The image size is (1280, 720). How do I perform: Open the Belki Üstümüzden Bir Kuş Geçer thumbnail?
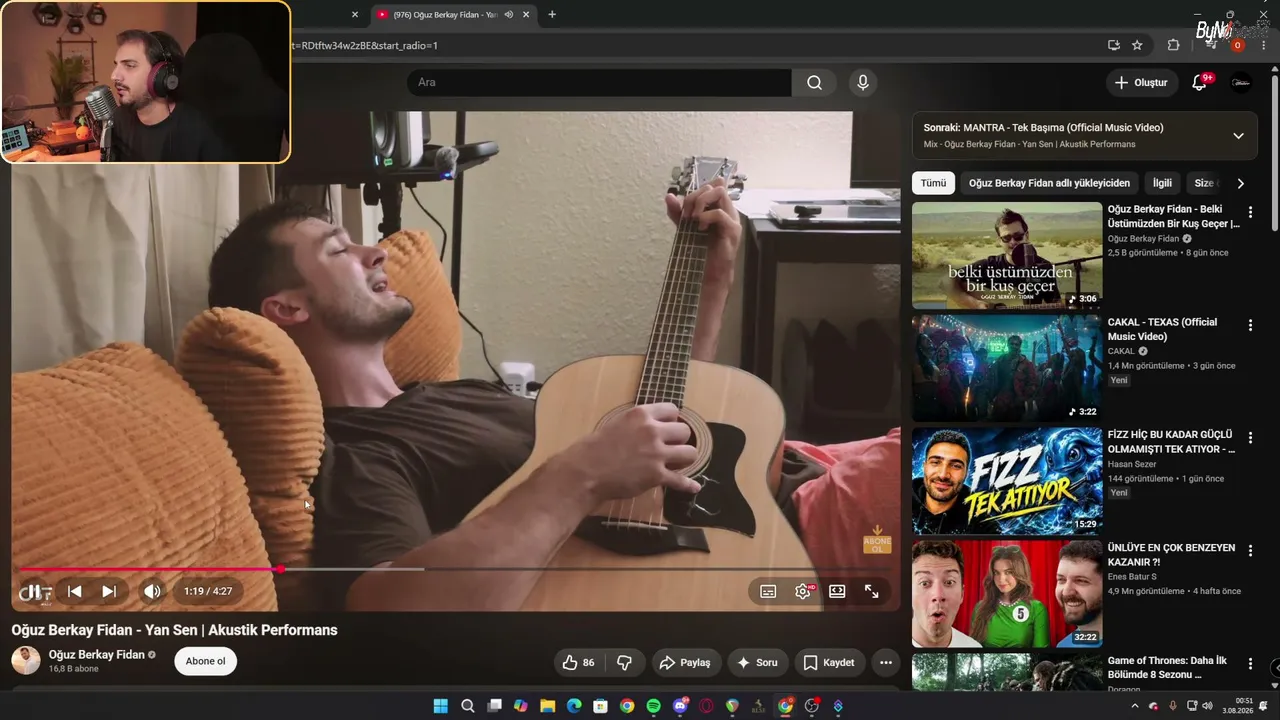pos(1007,256)
